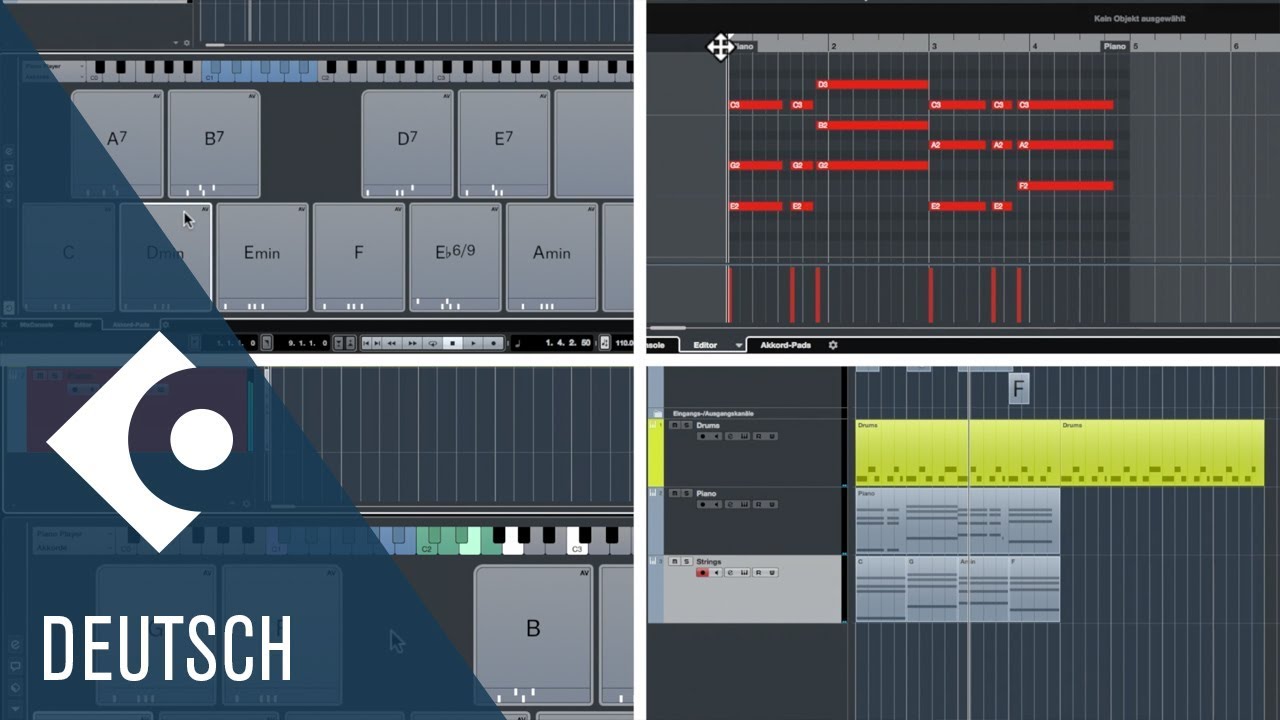Screen dimensions: 1280x720
Task: Enable Read automation on the Strings track
Action: [x=758, y=572]
